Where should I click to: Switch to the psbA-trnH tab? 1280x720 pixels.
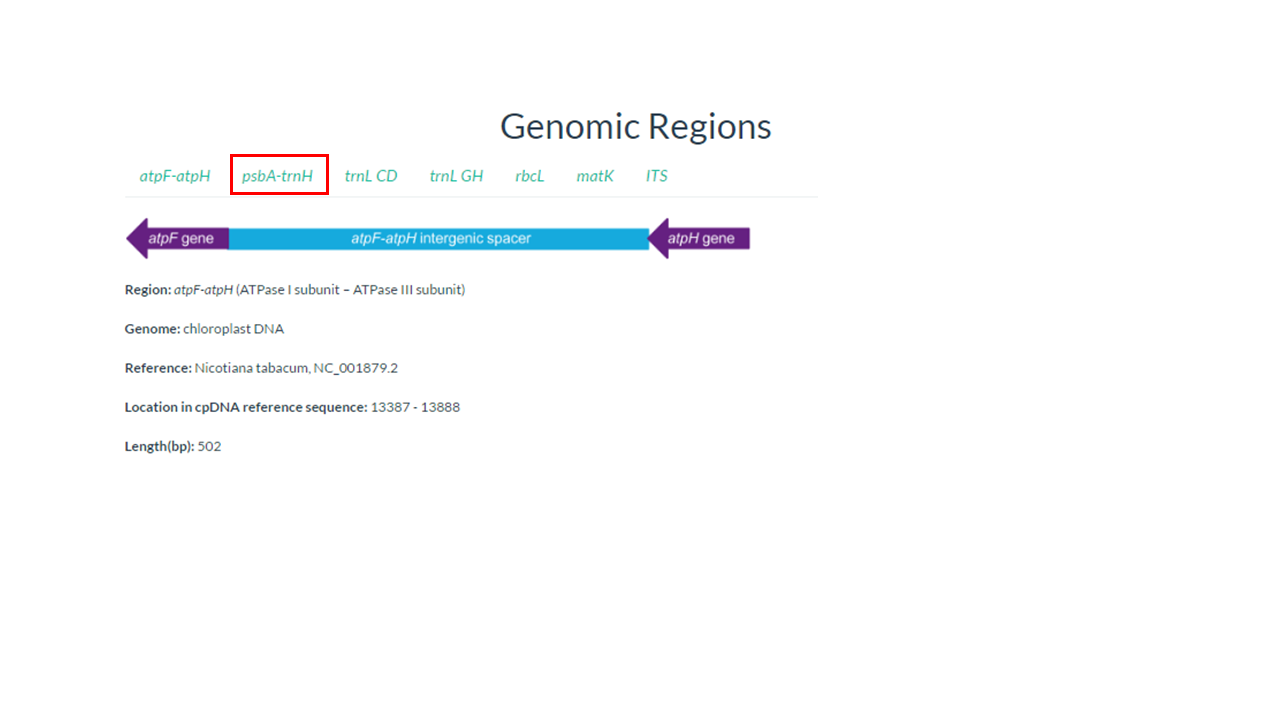pos(278,176)
